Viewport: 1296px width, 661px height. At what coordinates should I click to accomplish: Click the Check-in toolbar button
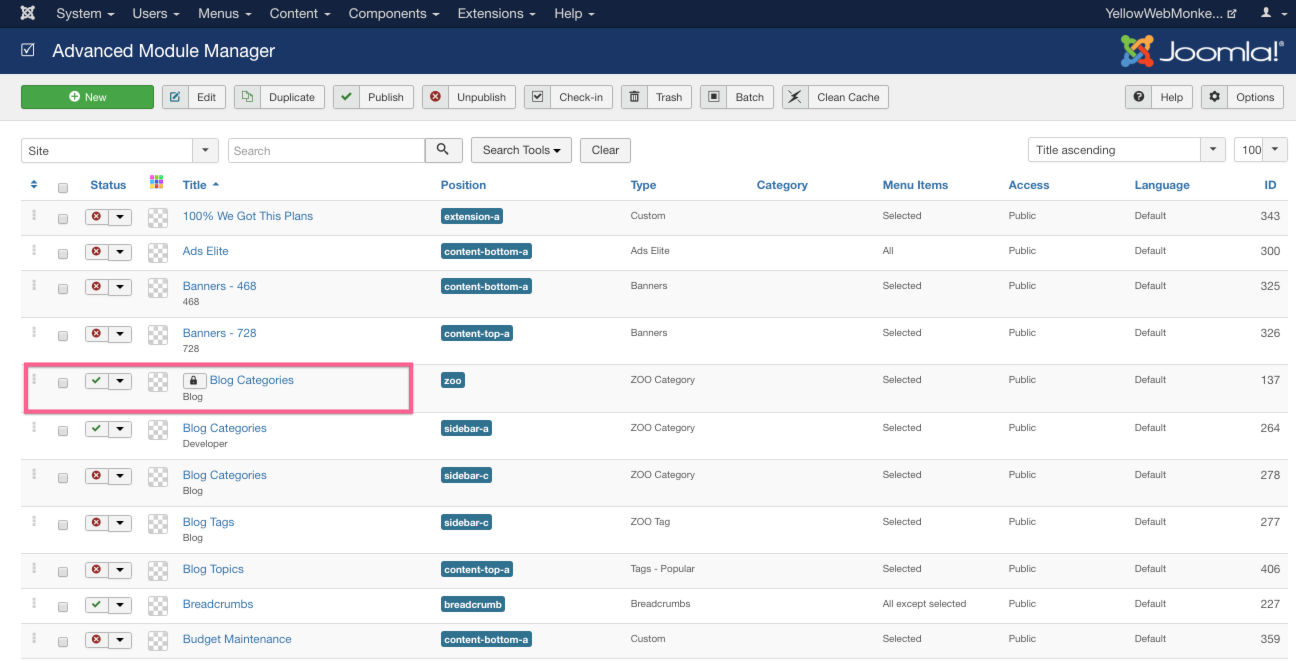pos(568,97)
